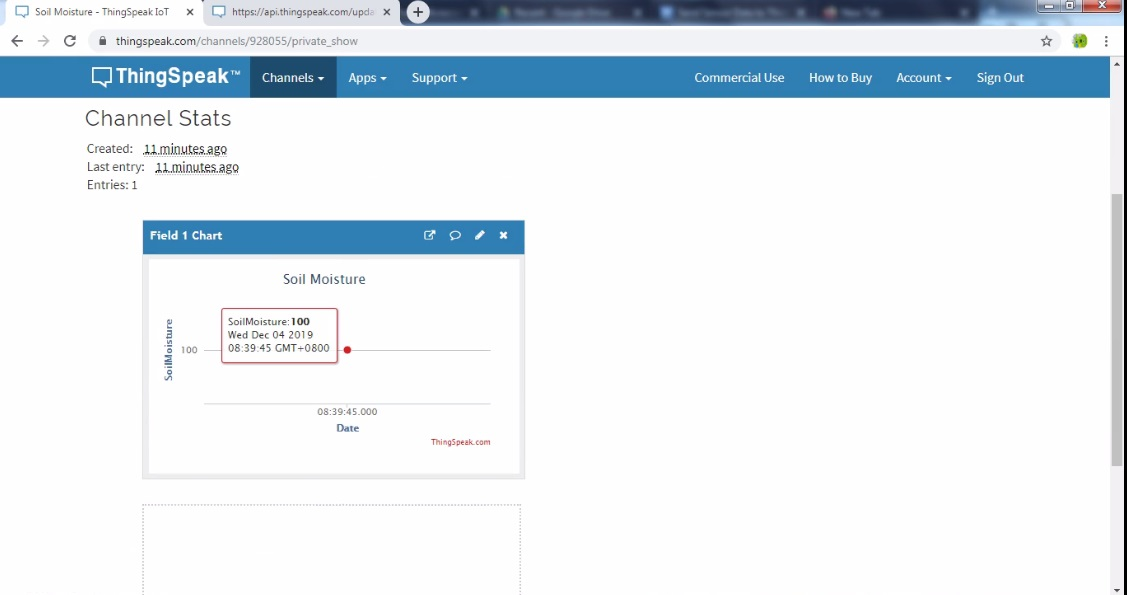Close the Soil Moisture browser tab
Image resolution: width=1127 pixels, height=595 pixels.
coord(190,13)
